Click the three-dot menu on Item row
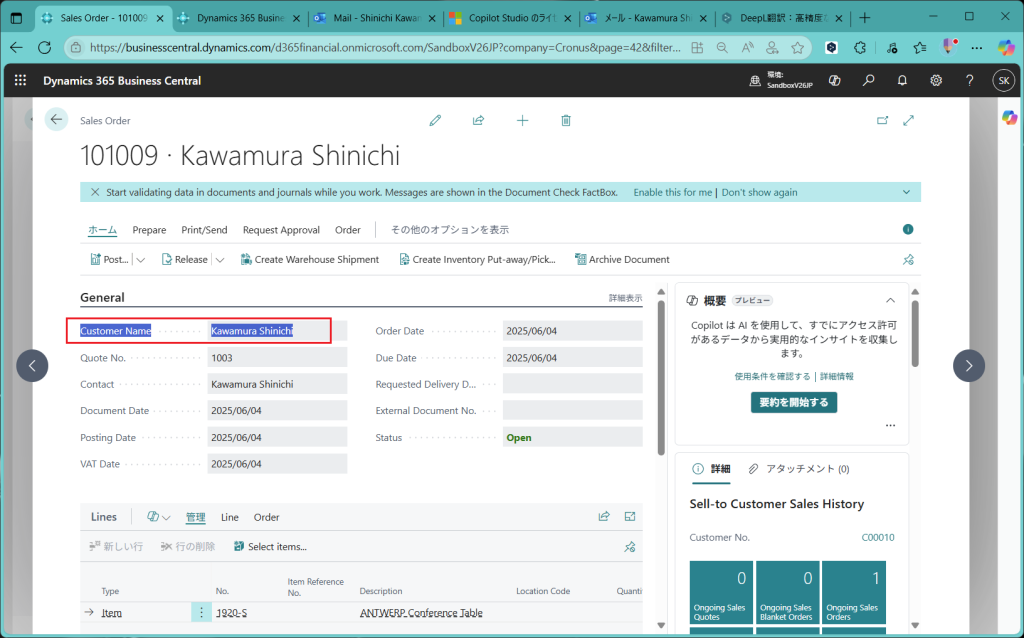This screenshot has height=638, width=1024. pos(201,613)
